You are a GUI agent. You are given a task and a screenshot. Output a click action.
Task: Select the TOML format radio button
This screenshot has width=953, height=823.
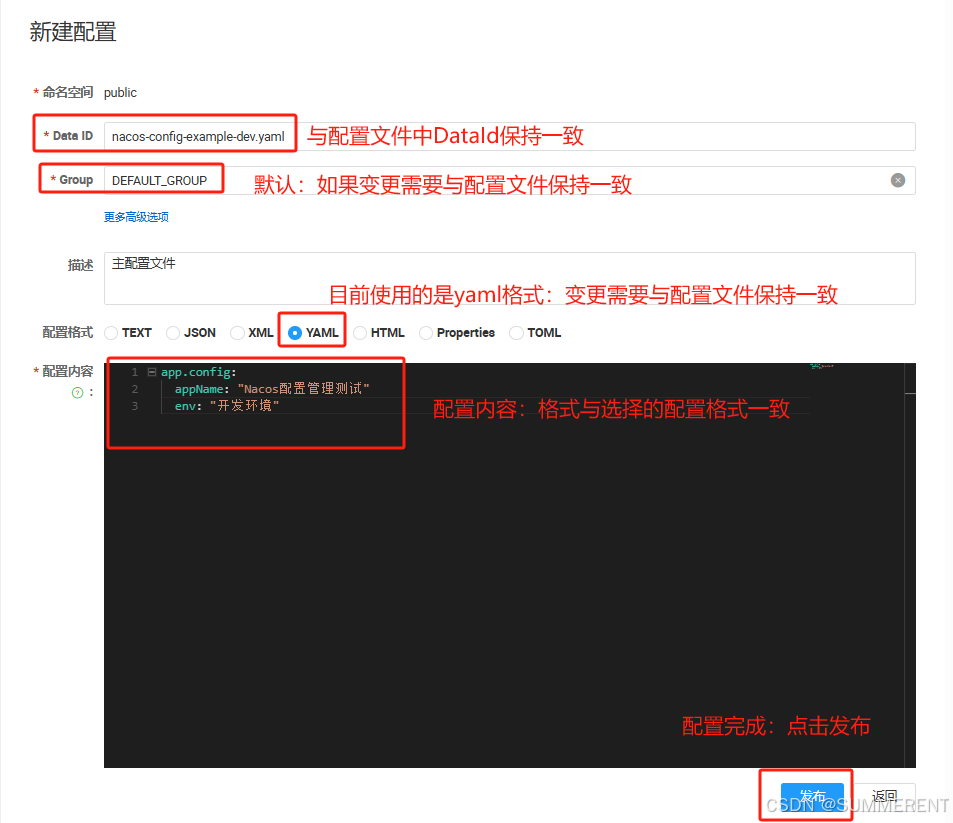pyautogui.click(x=516, y=333)
